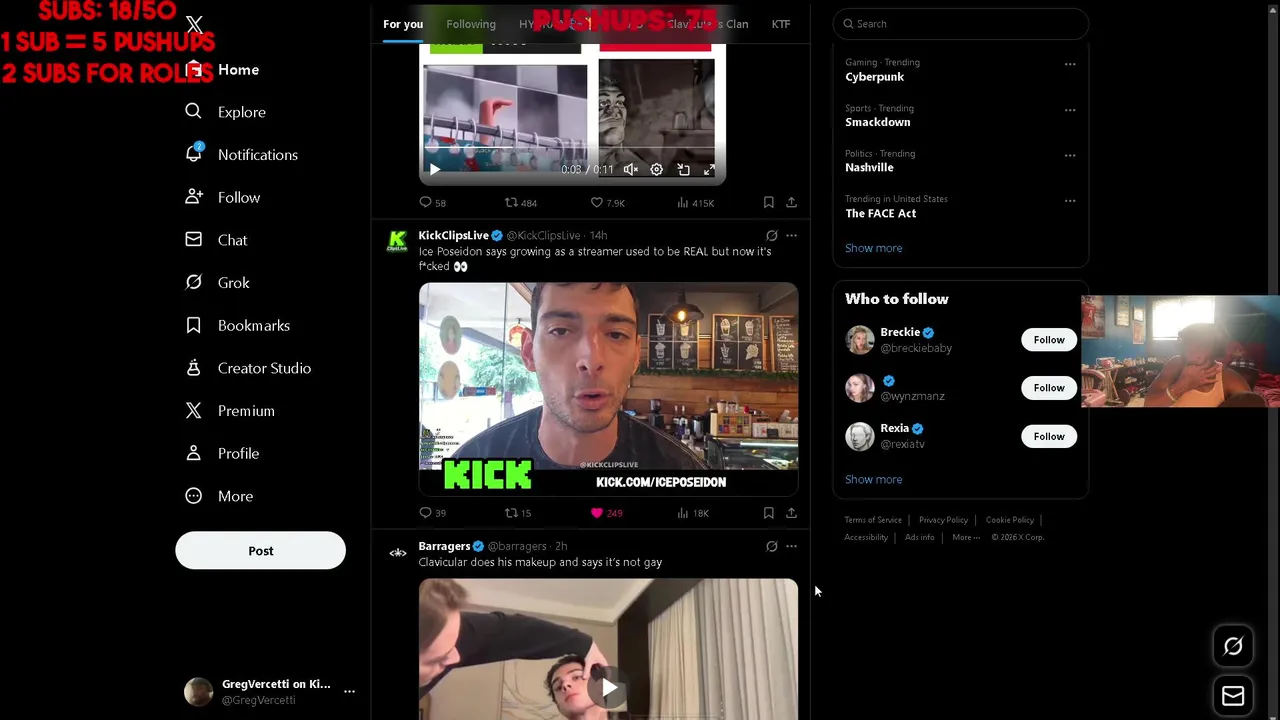Click the X logo icon
Image resolution: width=1280 pixels, height=720 pixels.
[194, 24]
